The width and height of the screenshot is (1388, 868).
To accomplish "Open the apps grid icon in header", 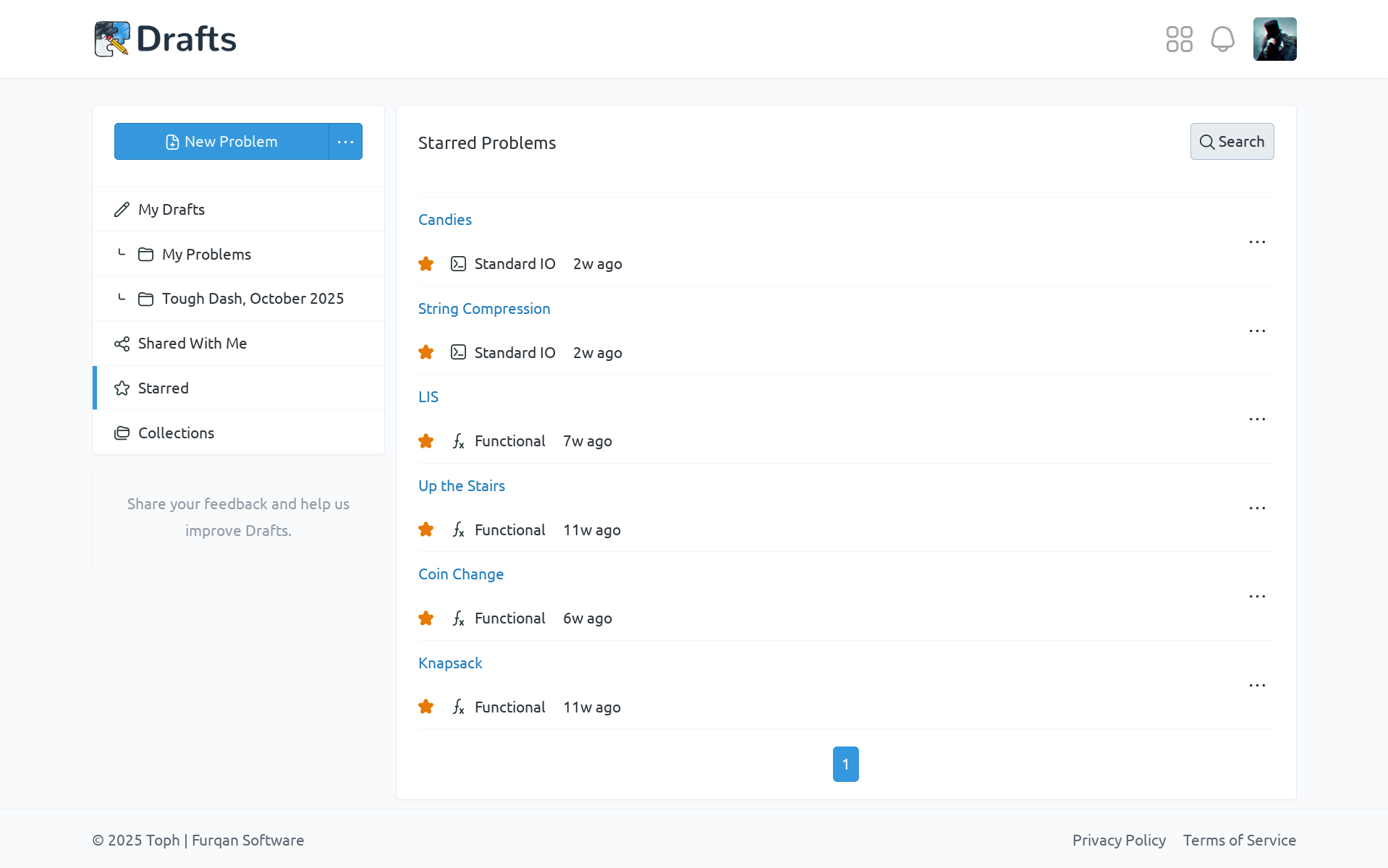I will (1179, 39).
